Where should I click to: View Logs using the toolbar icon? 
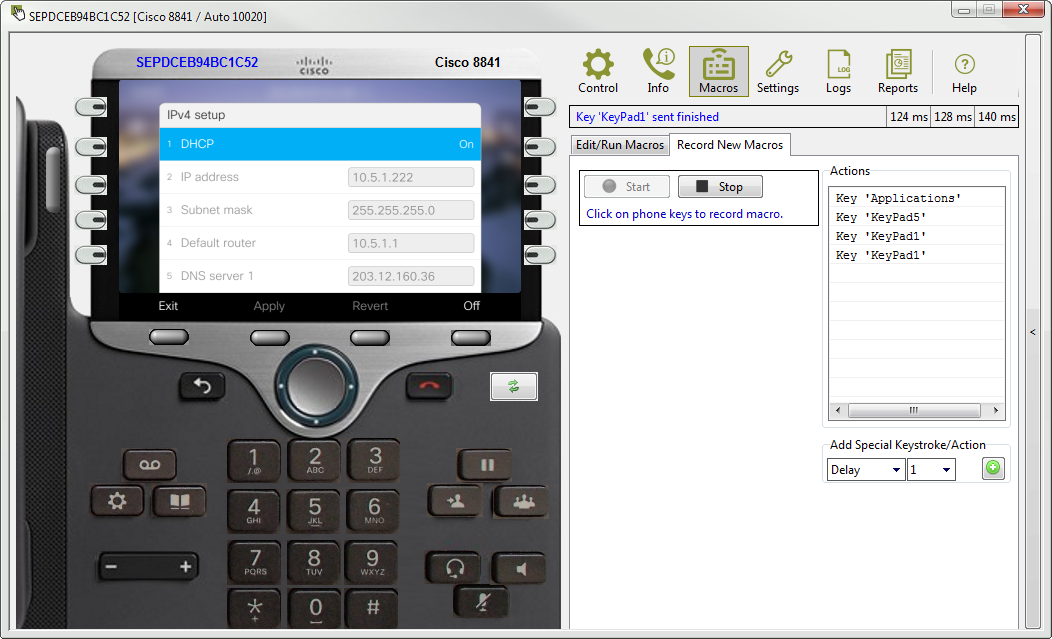pos(838,70)
